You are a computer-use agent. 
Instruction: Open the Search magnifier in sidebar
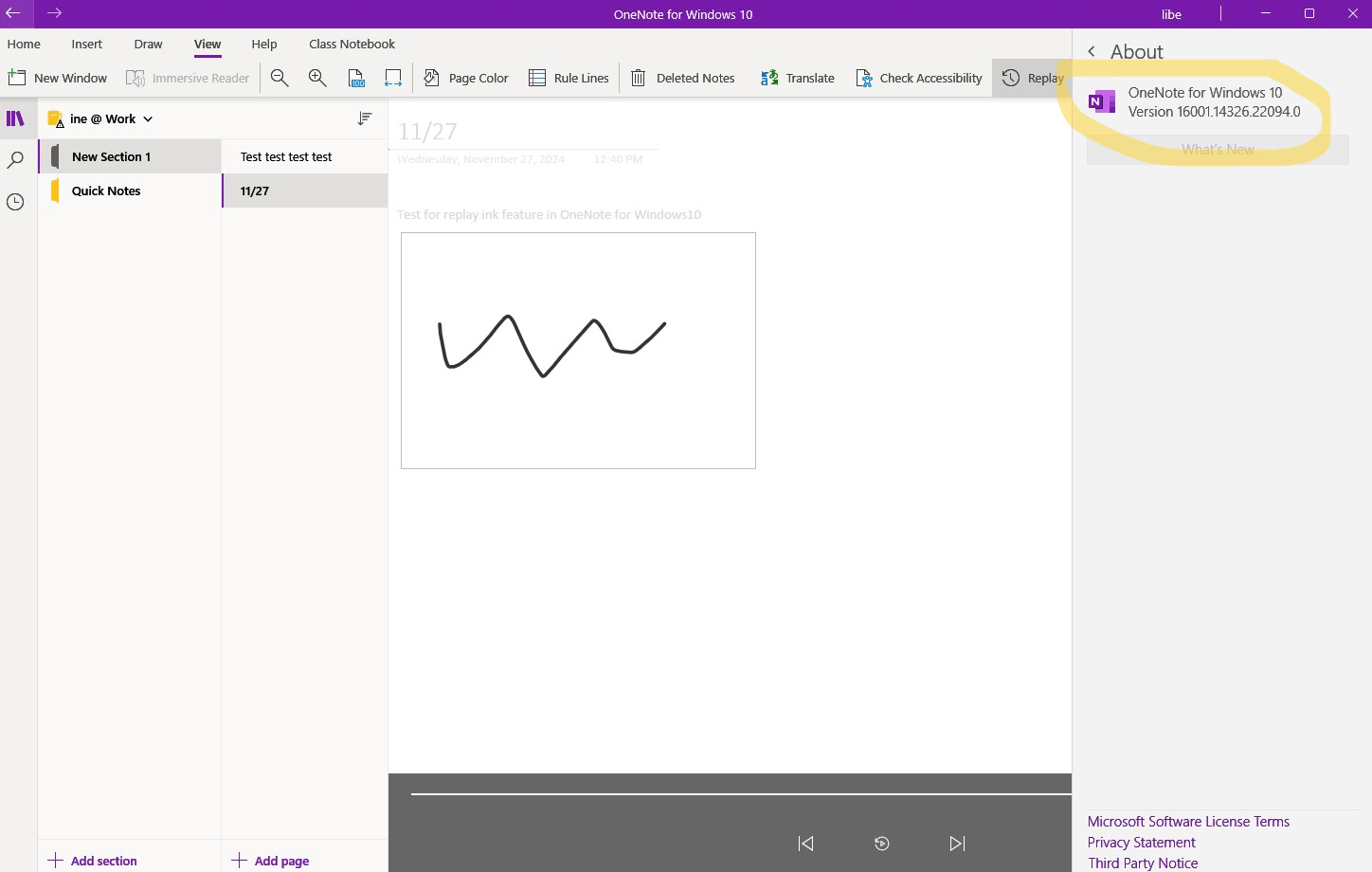coord(15,159)
